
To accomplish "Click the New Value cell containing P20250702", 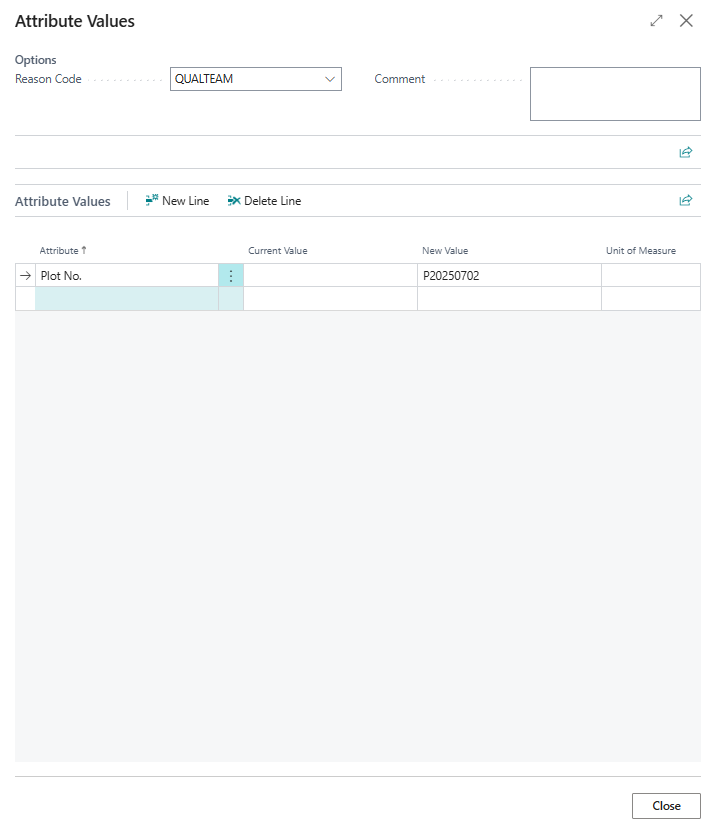I will [508, 276].
